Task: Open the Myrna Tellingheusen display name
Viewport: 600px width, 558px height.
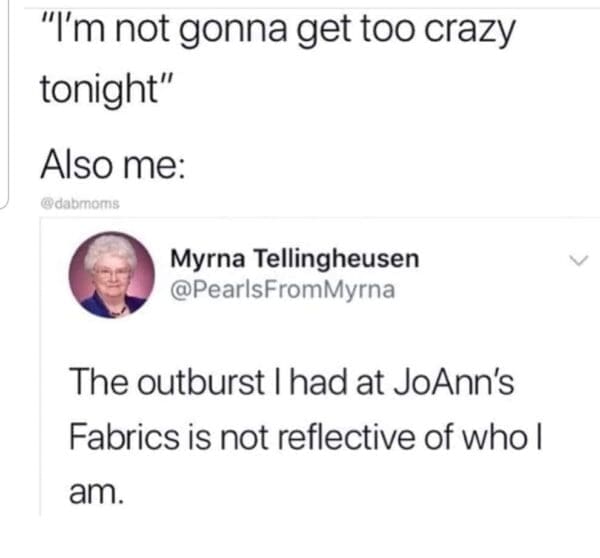Action: 295,259
